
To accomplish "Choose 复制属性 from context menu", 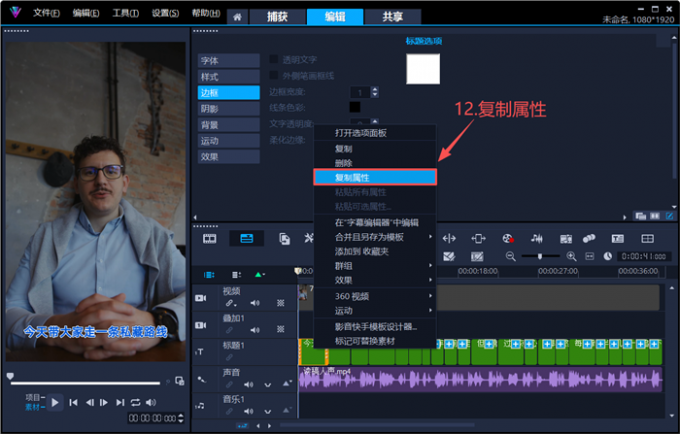I will click(375, 177).
